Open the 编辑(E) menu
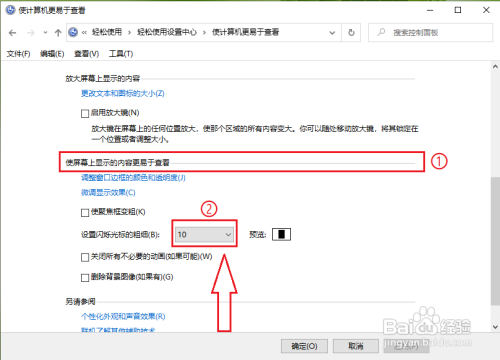 click(52, 54)
